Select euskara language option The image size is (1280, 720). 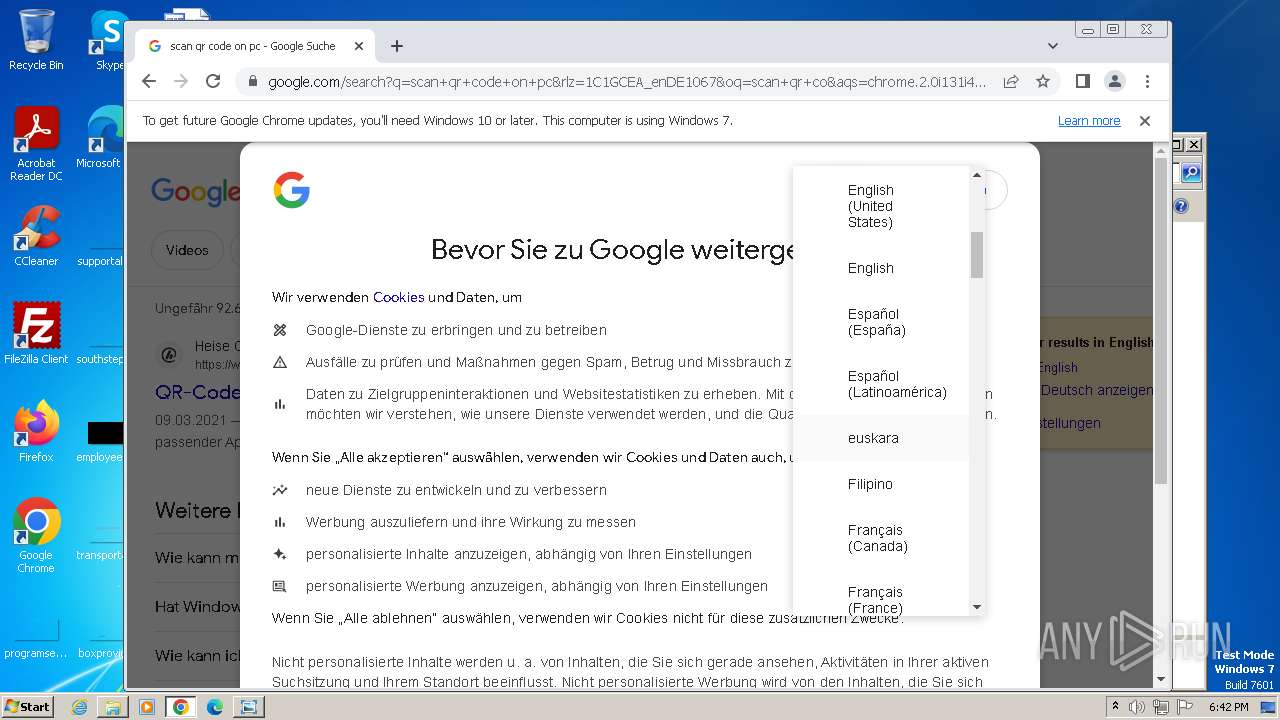click(881, 438)
